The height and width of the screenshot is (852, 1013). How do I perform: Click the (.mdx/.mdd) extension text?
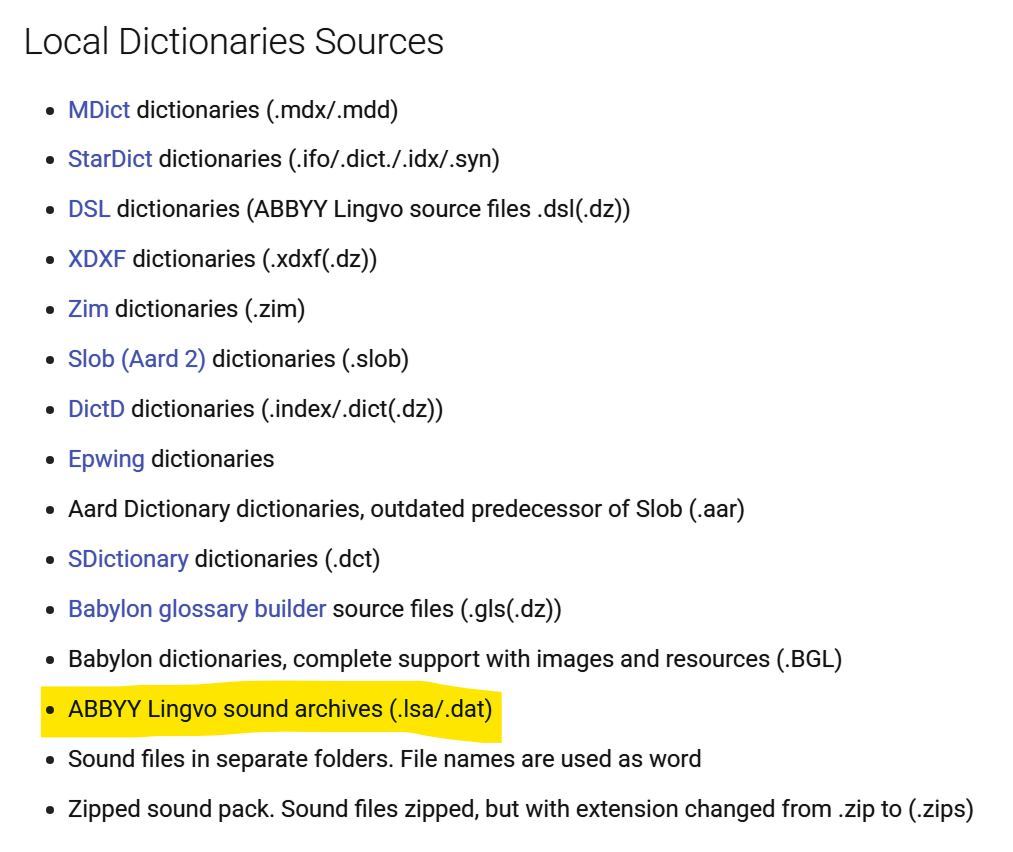pos(332,109)
